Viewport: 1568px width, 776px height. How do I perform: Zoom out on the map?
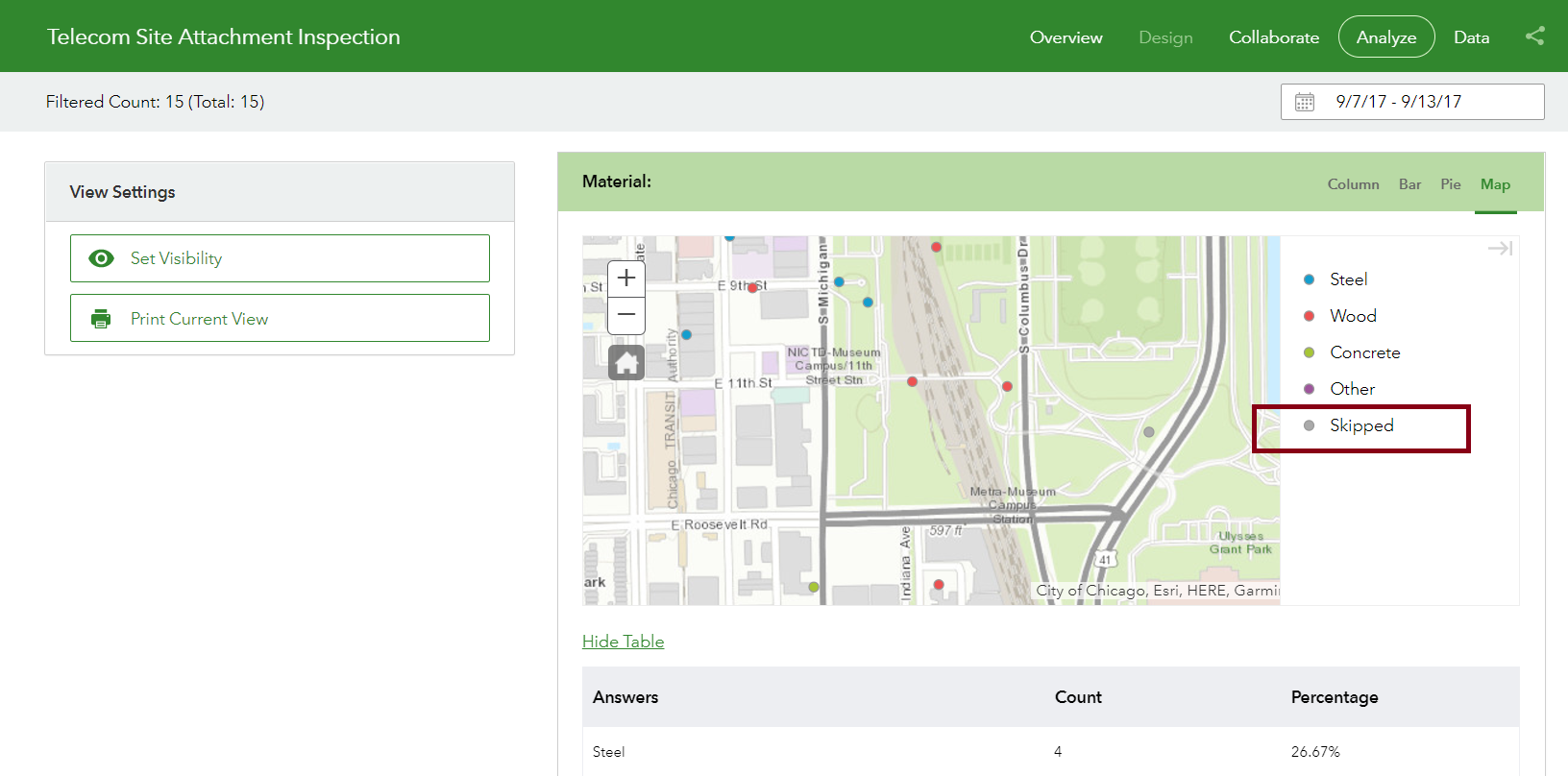(x=626, y=315)
